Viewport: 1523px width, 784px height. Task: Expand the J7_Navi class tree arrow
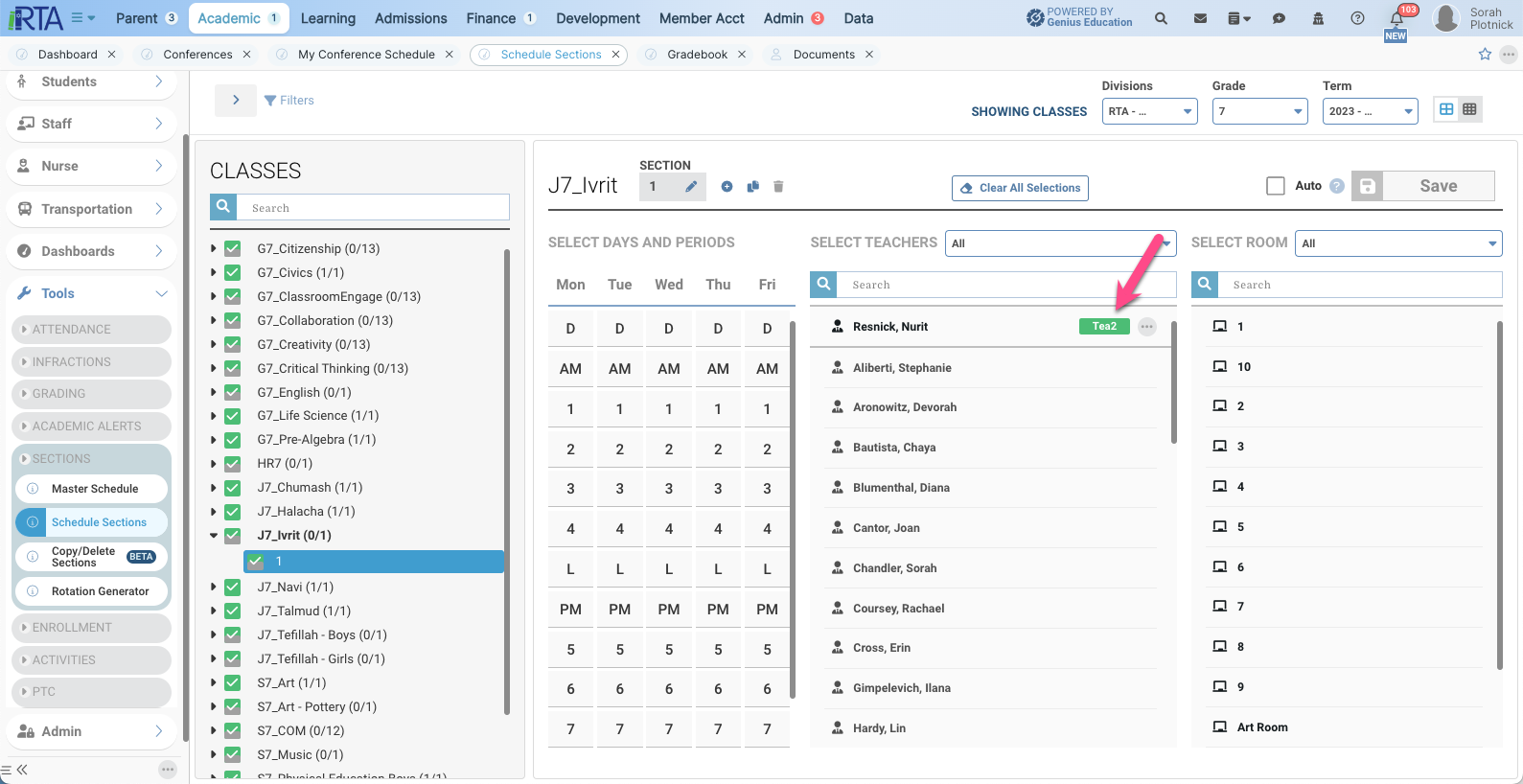pyautogui.click(x=214, y=587)
